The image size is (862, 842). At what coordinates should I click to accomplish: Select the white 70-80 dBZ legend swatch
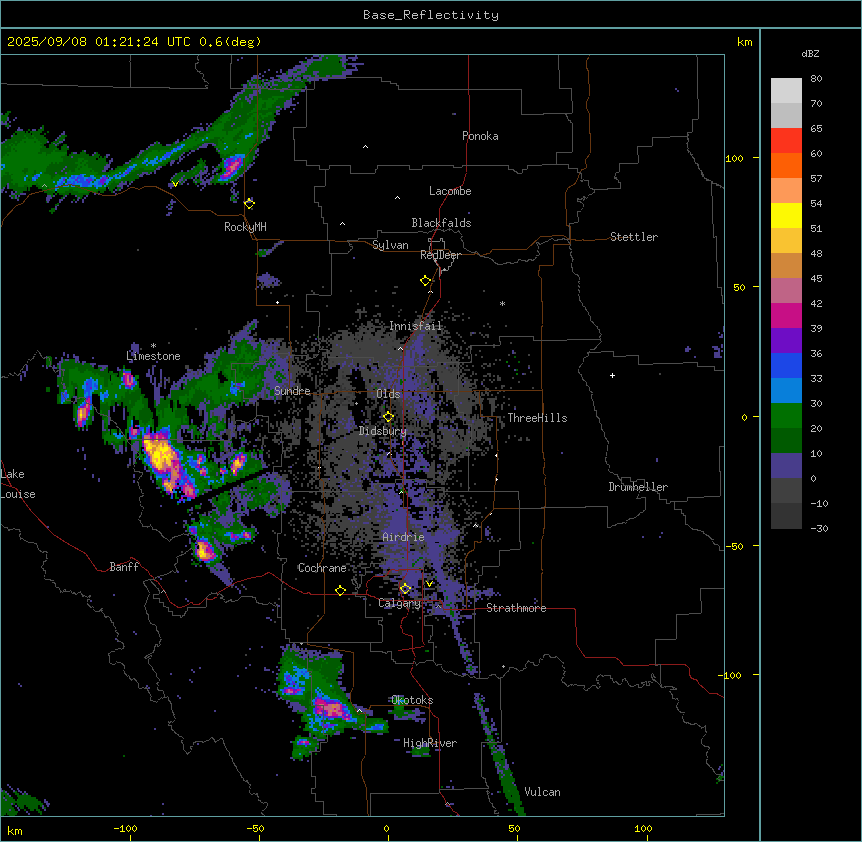[x=786, y=90]
